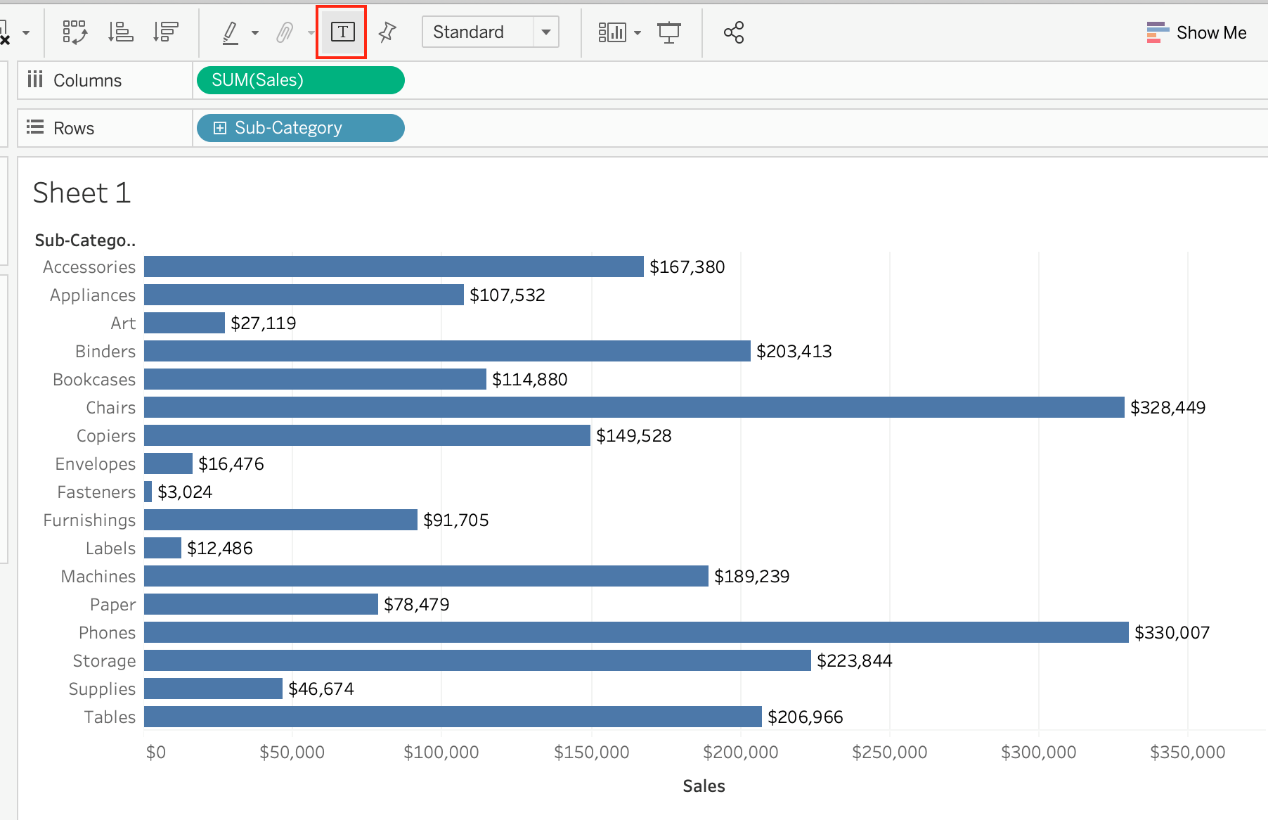Open the Show/Hide Cards dropdown arrow
This screenshot has width=1268, height=820.
click(637, 33)
